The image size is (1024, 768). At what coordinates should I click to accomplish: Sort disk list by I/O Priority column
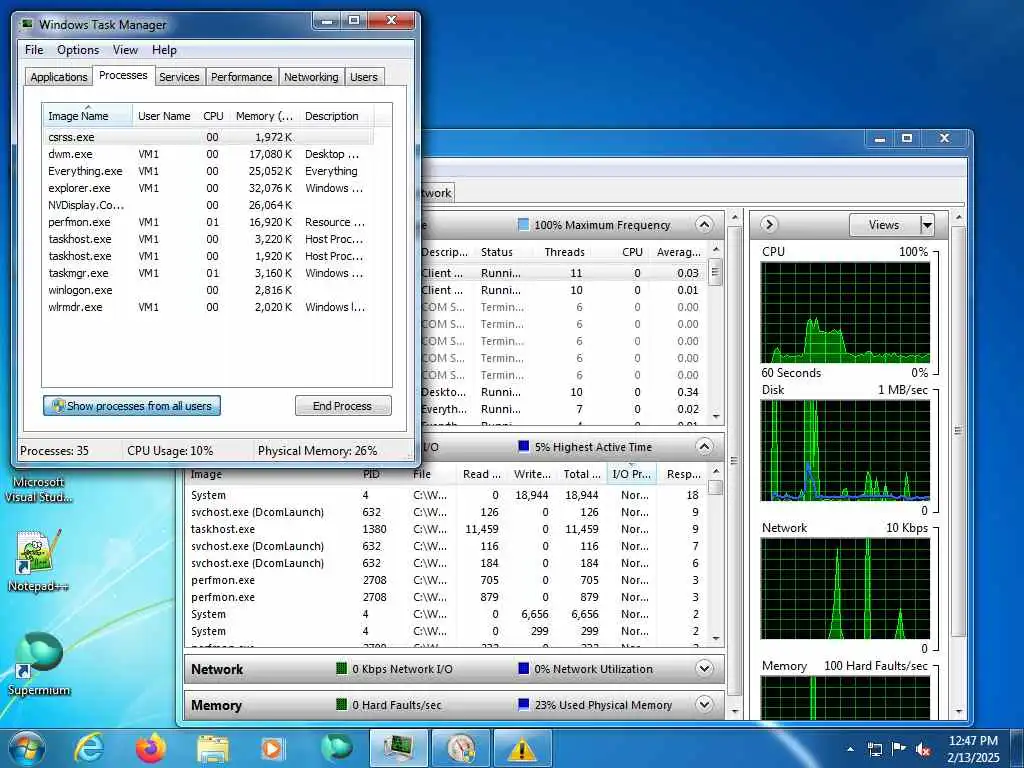[x=632, y=474]
